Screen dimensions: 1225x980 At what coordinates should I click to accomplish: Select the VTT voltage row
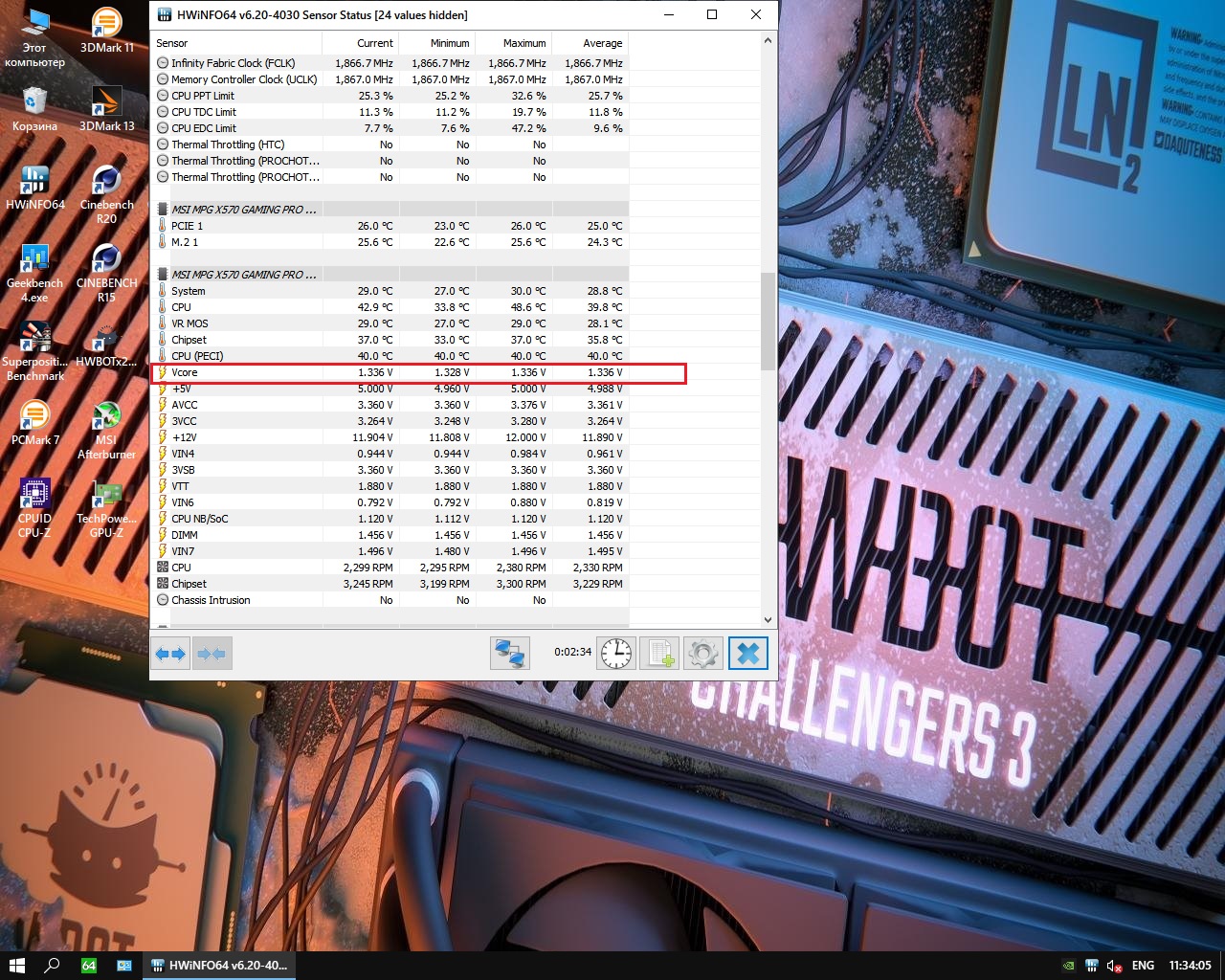tap(390, 486)
